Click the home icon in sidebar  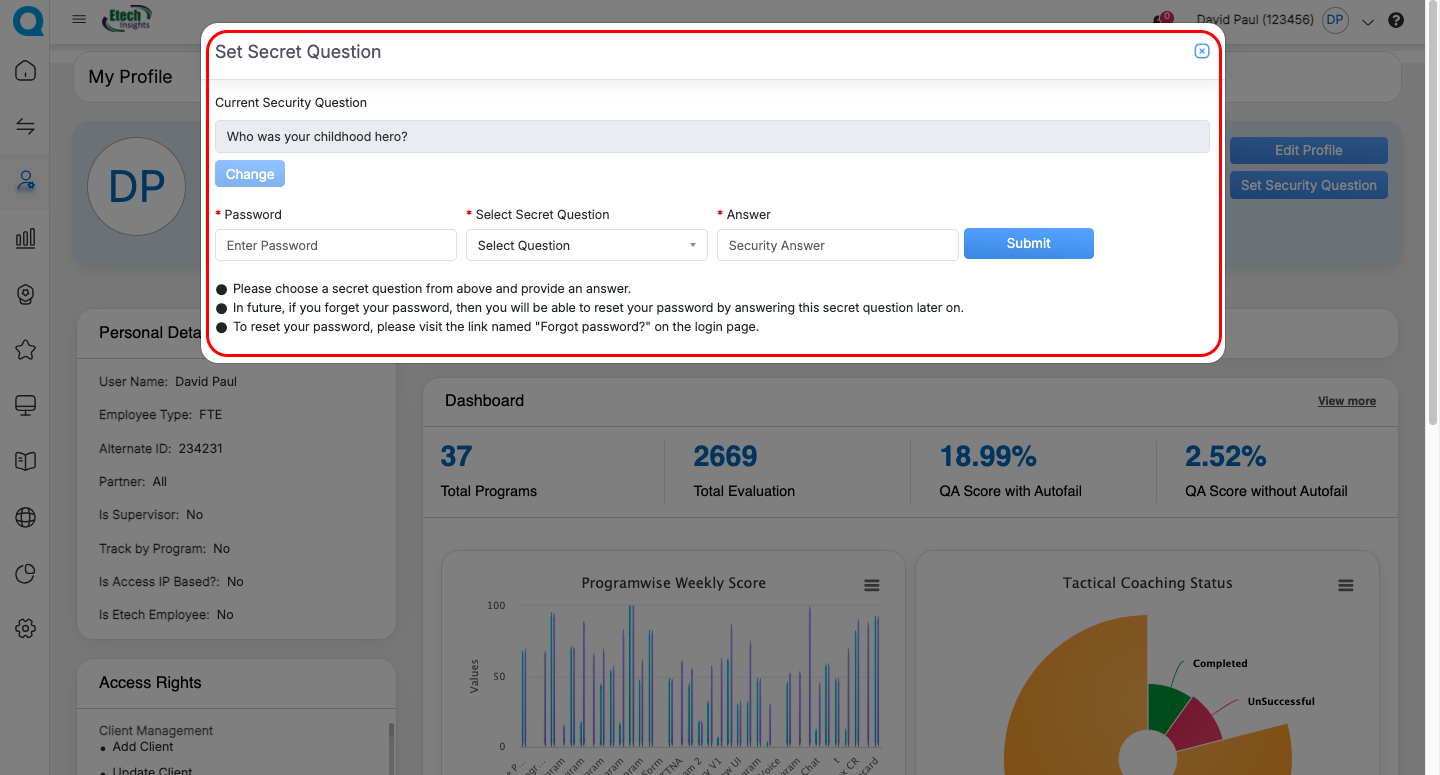tap(25, 71)
